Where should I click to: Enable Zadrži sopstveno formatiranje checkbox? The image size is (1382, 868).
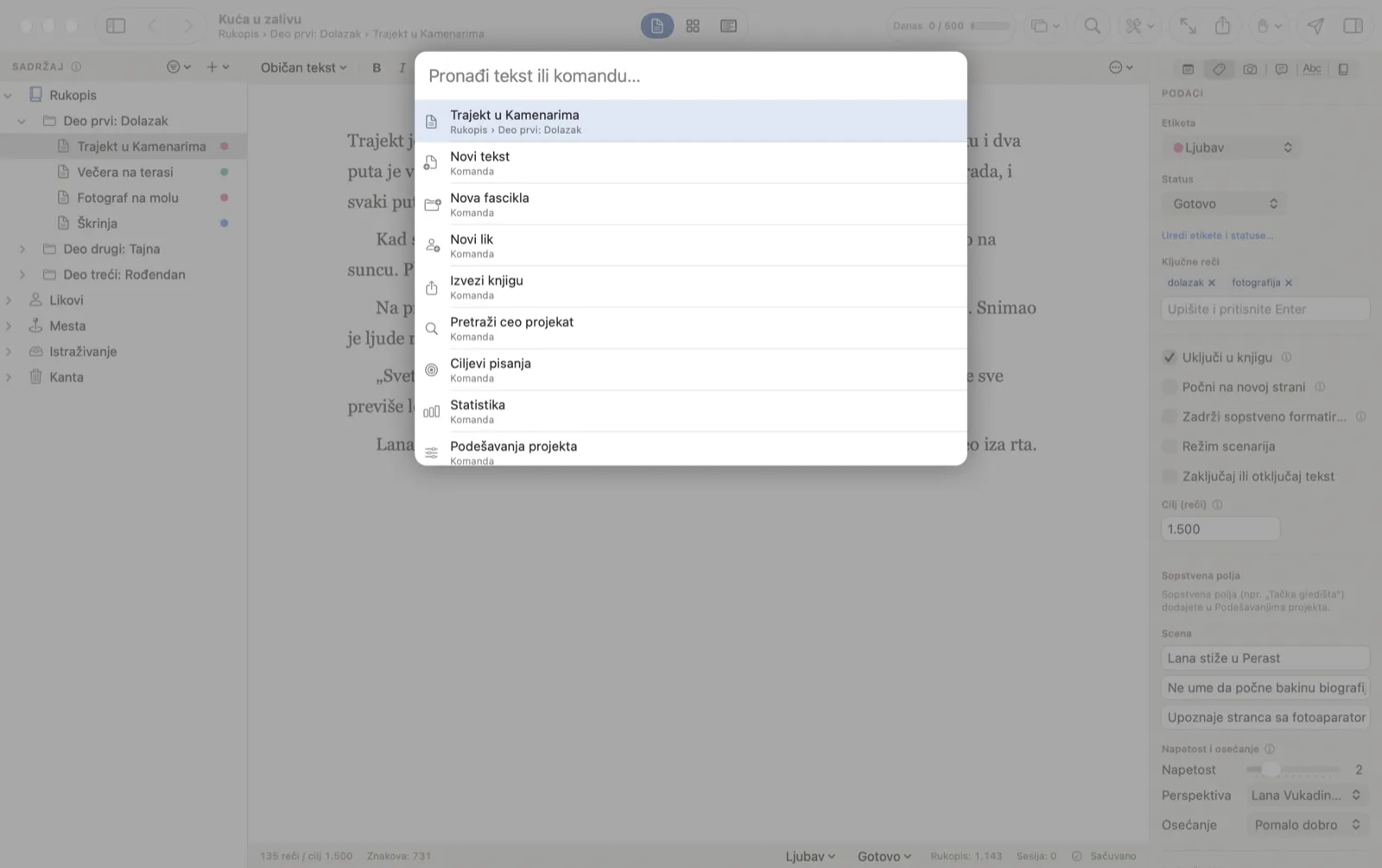(1170, 416)
